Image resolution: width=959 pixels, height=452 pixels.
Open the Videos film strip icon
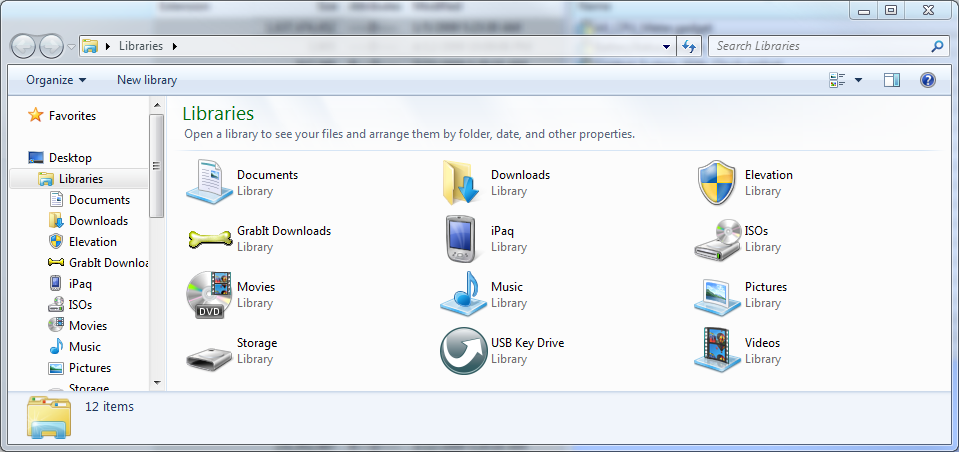(x=716, y=351)
